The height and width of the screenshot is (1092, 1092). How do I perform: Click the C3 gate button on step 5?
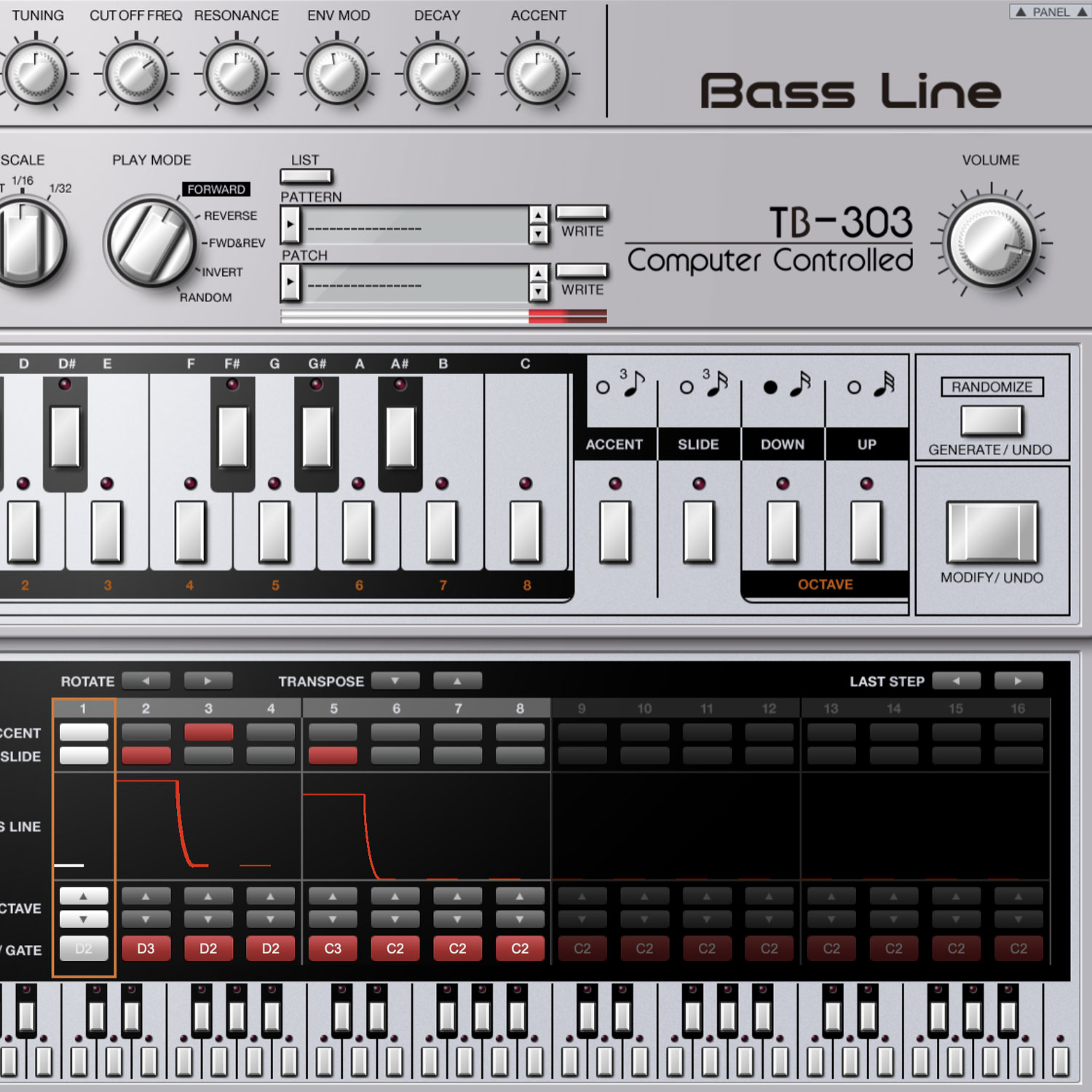tap(333, 949)
